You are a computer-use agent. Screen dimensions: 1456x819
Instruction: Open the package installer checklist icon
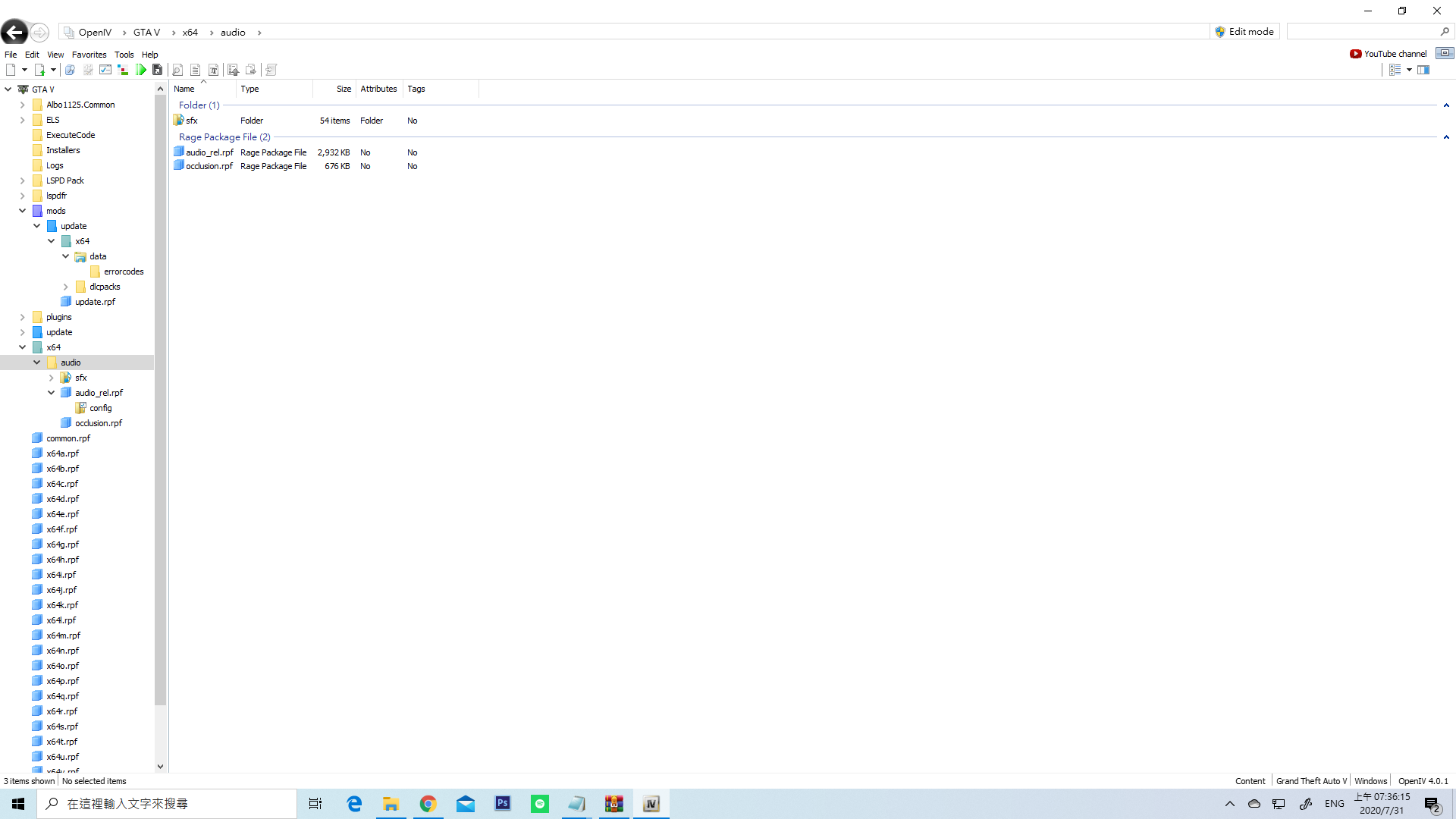[x=105, y=70]
